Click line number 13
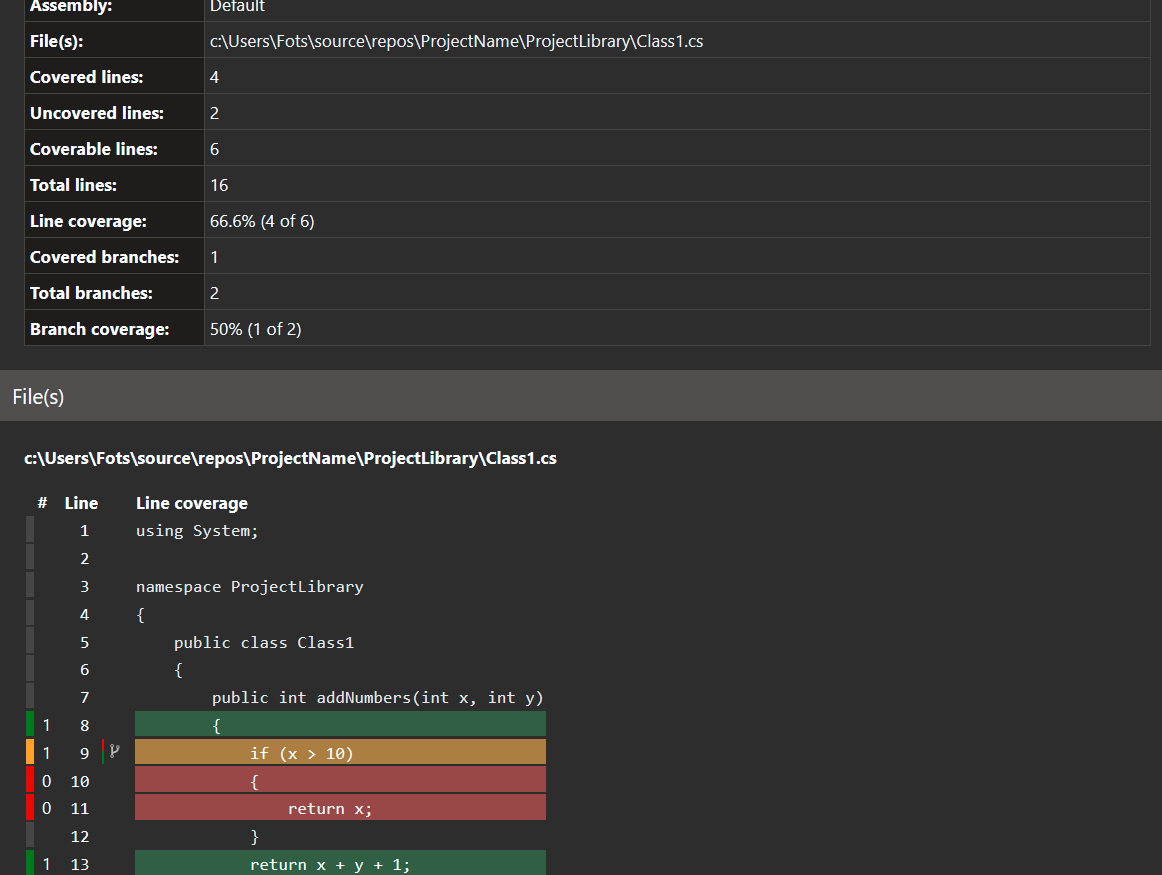 (79, 865)
